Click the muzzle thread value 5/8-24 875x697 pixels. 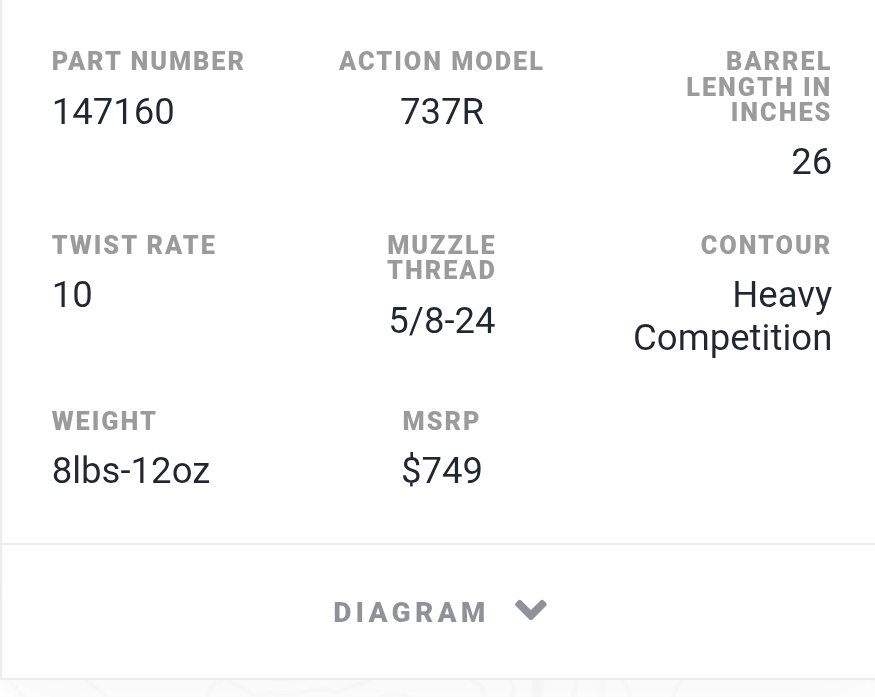(x=442, y=321)
